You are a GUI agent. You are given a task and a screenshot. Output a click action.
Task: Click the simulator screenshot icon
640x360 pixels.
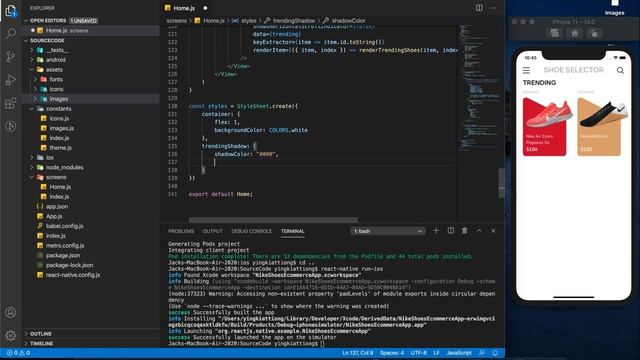[554, 33]
